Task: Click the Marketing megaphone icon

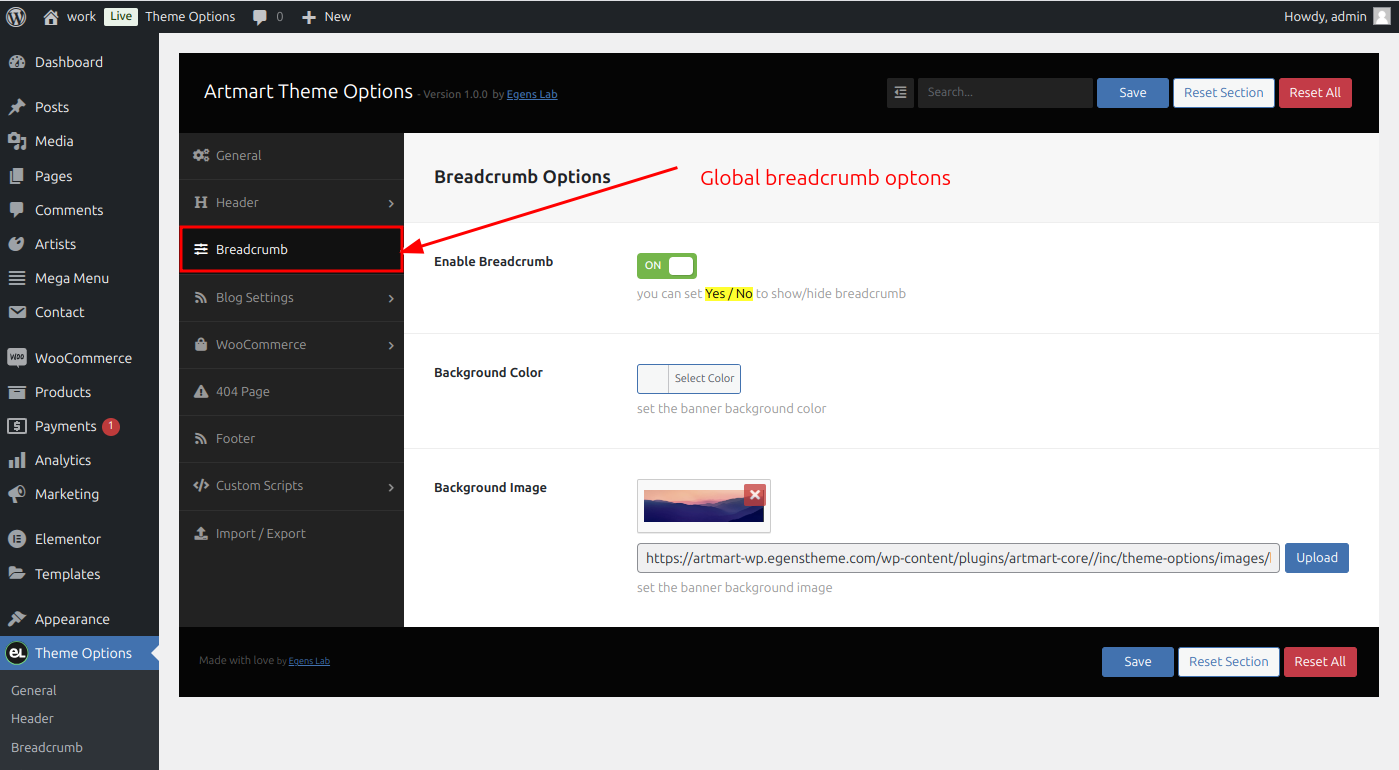Action: 17,494
